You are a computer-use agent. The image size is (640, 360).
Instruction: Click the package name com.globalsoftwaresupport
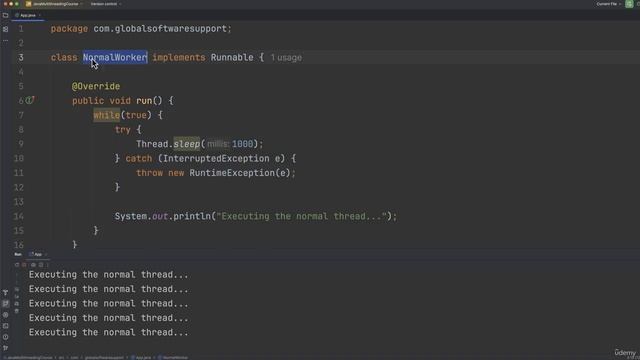point(160,29)
